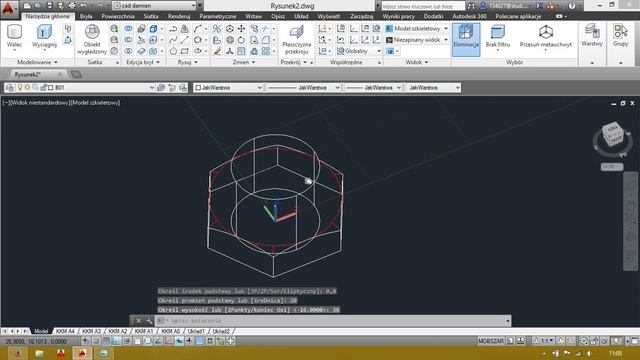Open the Obiekt wygładzony smooth object tool
The width and height of the screenshot is (640, 360).
[x=92, y=39]
